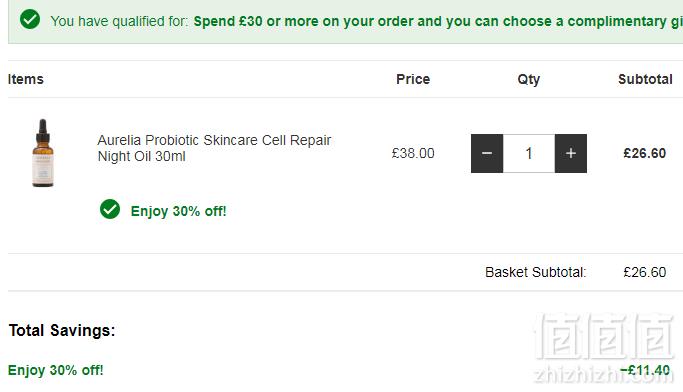Click the Qty column header

coord(529,79)
